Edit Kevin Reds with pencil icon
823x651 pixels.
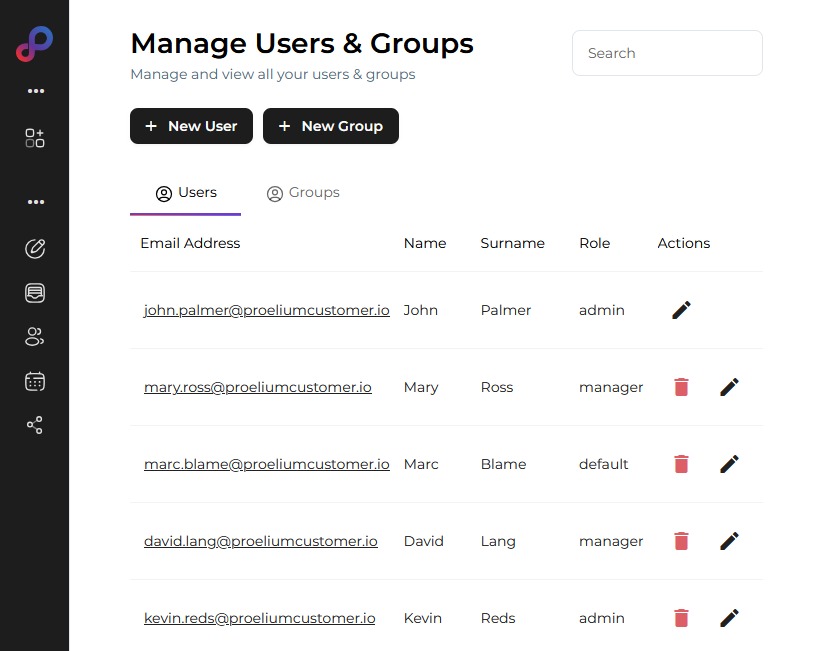pos(729,618)
